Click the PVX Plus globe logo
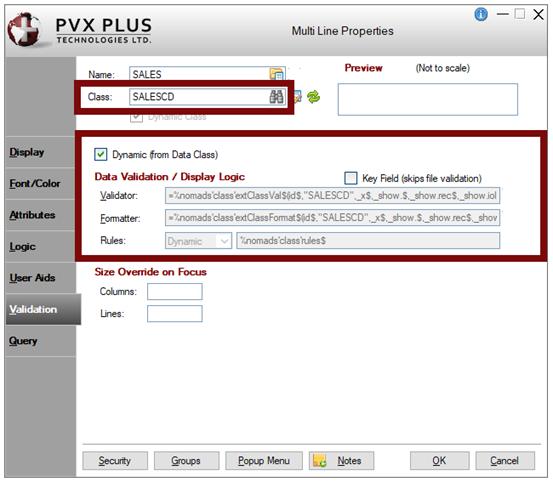The width and height of the screenshot is (553, 482). coord(24,30)
